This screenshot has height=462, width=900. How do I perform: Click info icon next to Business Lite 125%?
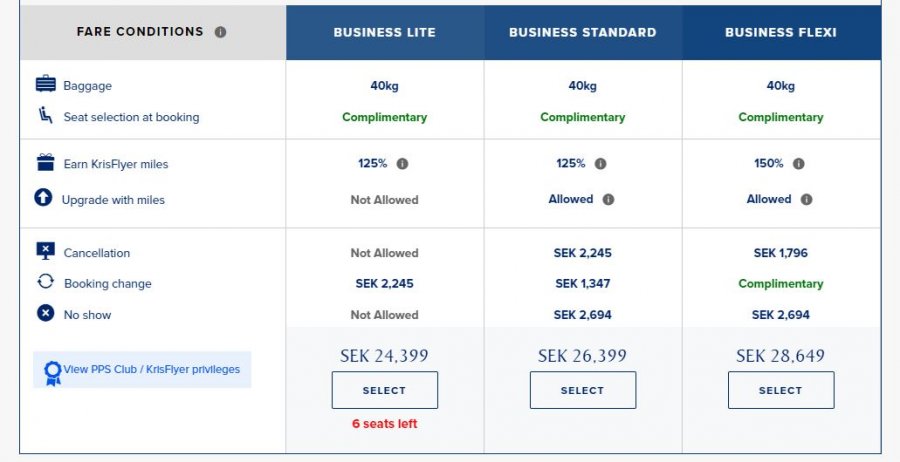tap(402, 164)
